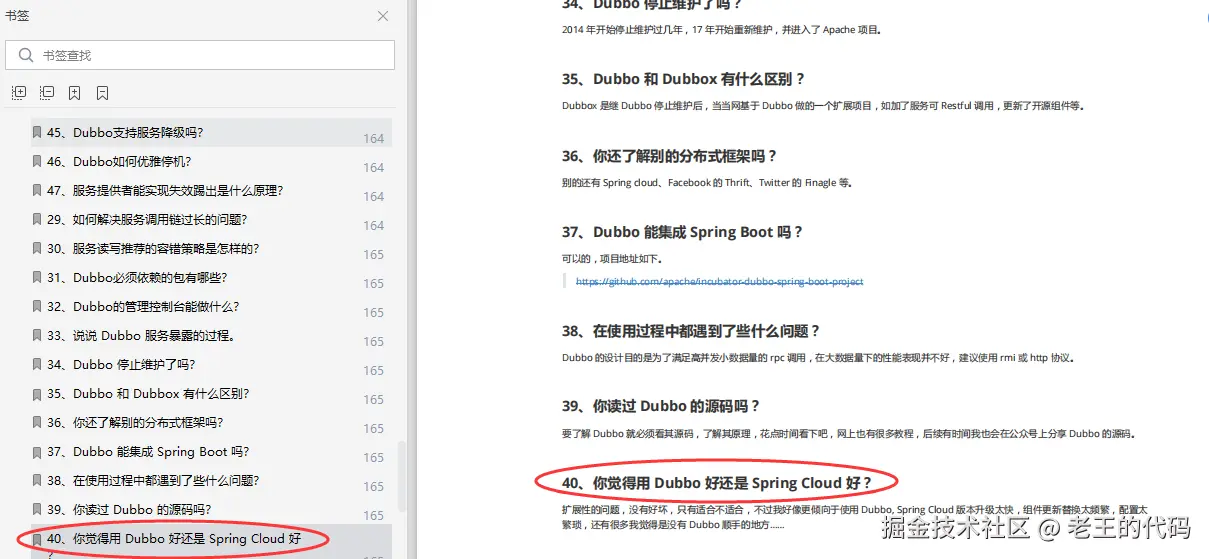The image size is (1209, 559).
Task: Click bookmark flag icon beside 39、你读过 Dubbo 的源码吗?
Action: pos(37,509)
